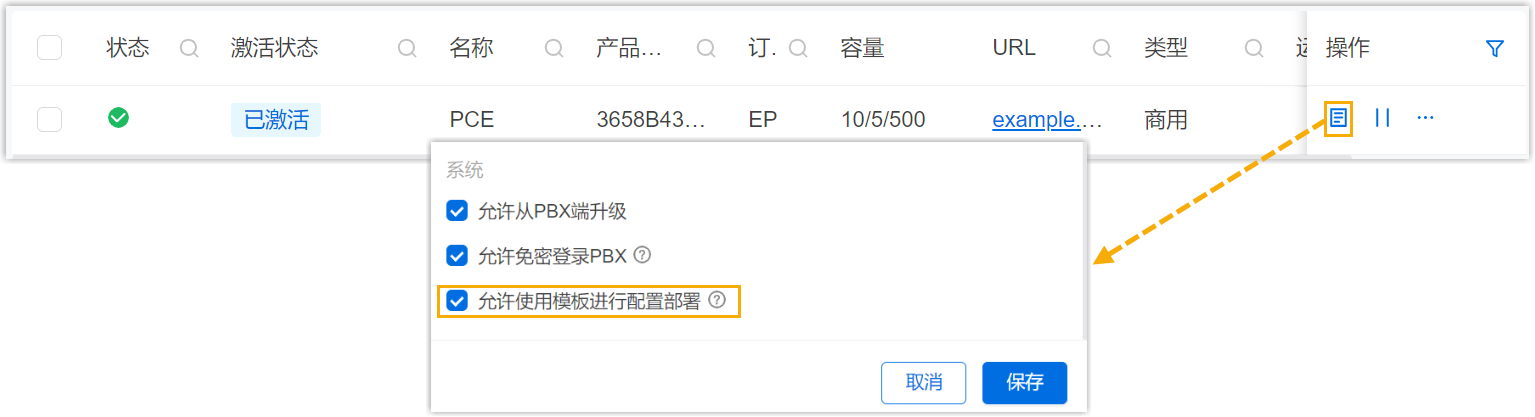Click the search icon next to 名称
The height and width of the screenshot is (417, 1535).
[553, 48]
